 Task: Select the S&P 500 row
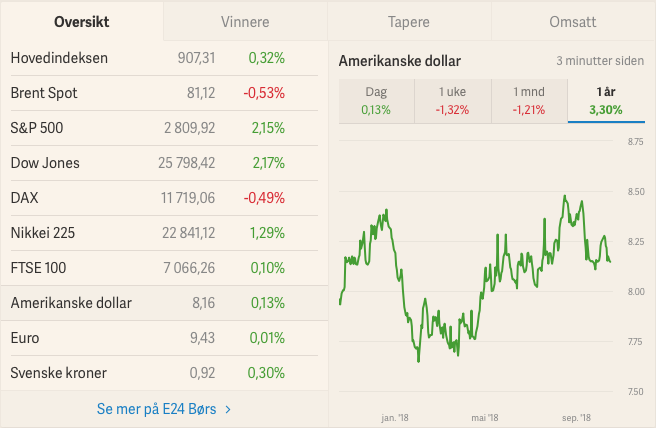pos(164,128)
